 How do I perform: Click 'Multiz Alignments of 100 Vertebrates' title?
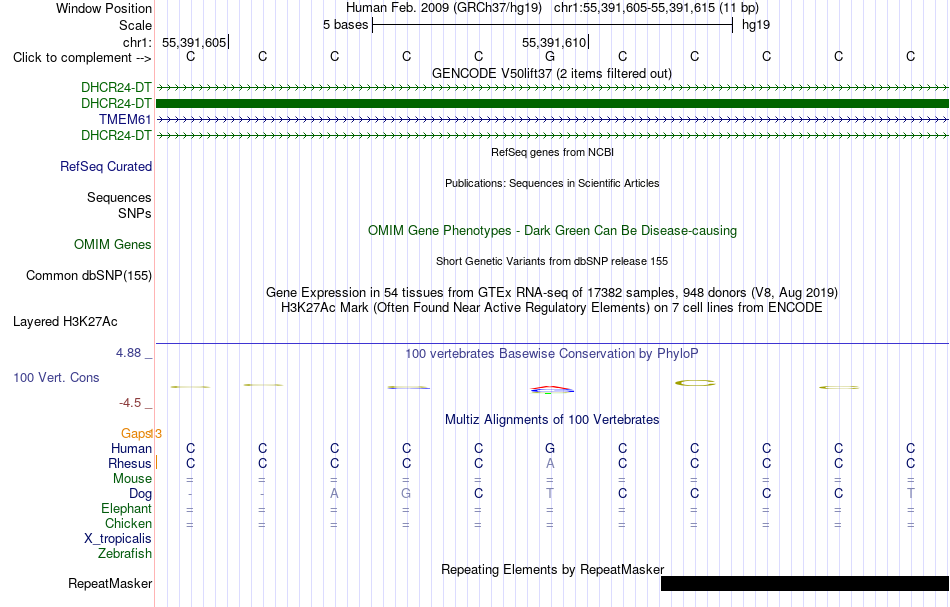tap(552, 419)
